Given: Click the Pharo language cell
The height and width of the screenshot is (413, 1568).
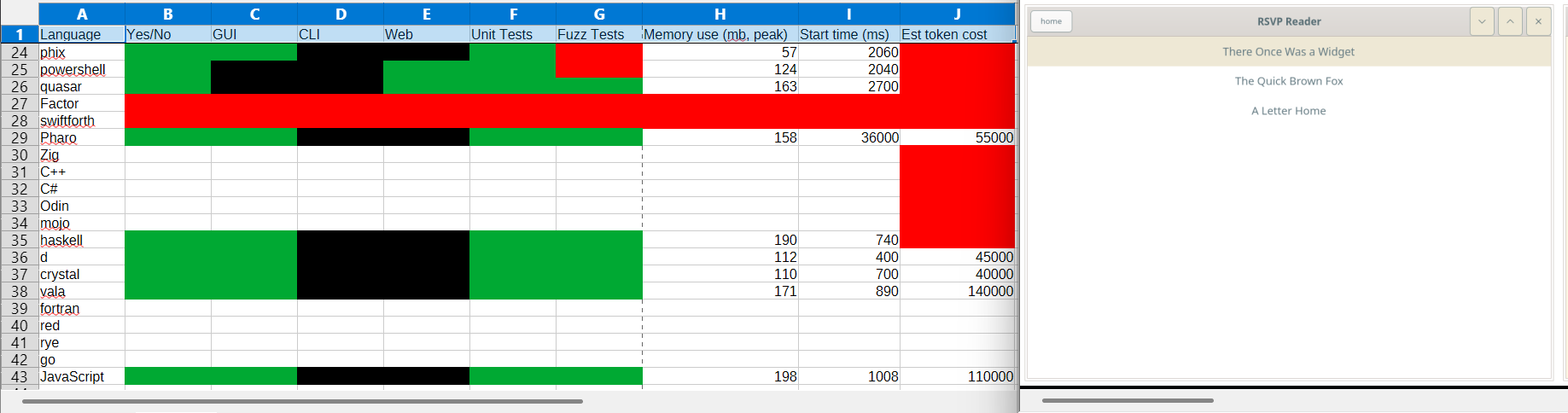Looking at the screenshot, I should coord(82,137).
